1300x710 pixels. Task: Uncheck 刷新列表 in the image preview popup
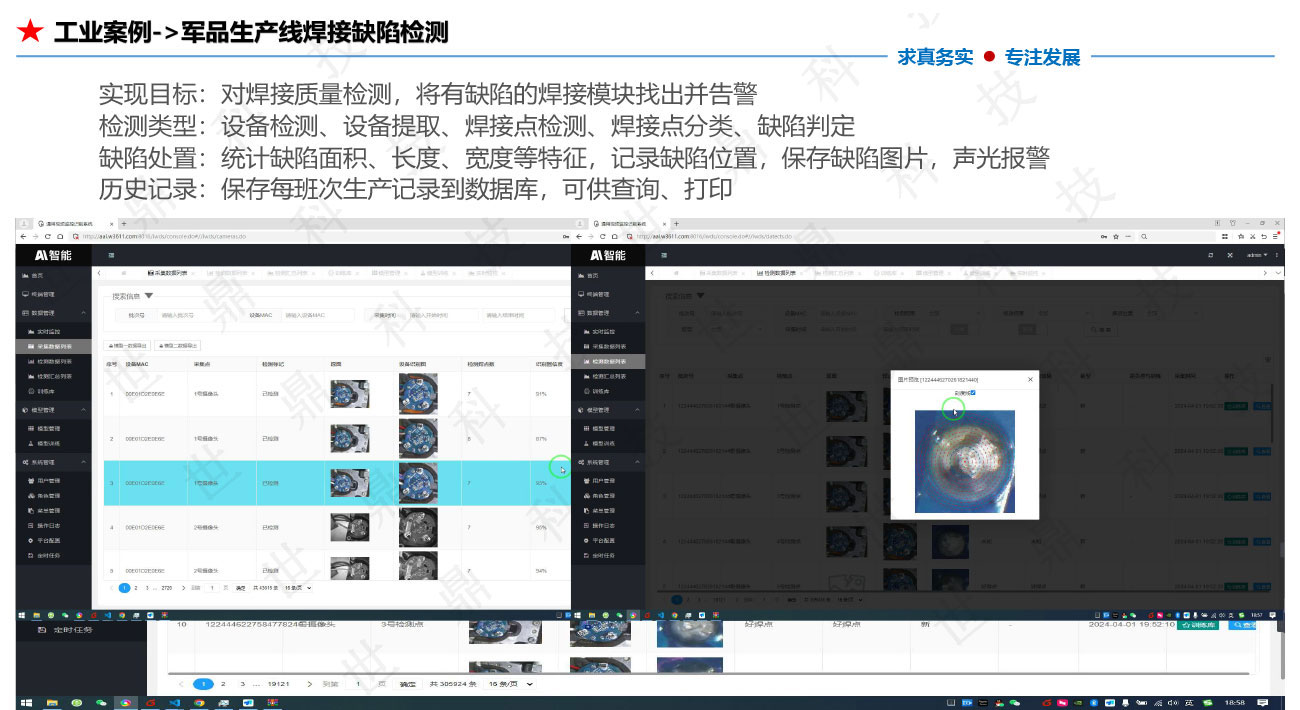[973, 393]
